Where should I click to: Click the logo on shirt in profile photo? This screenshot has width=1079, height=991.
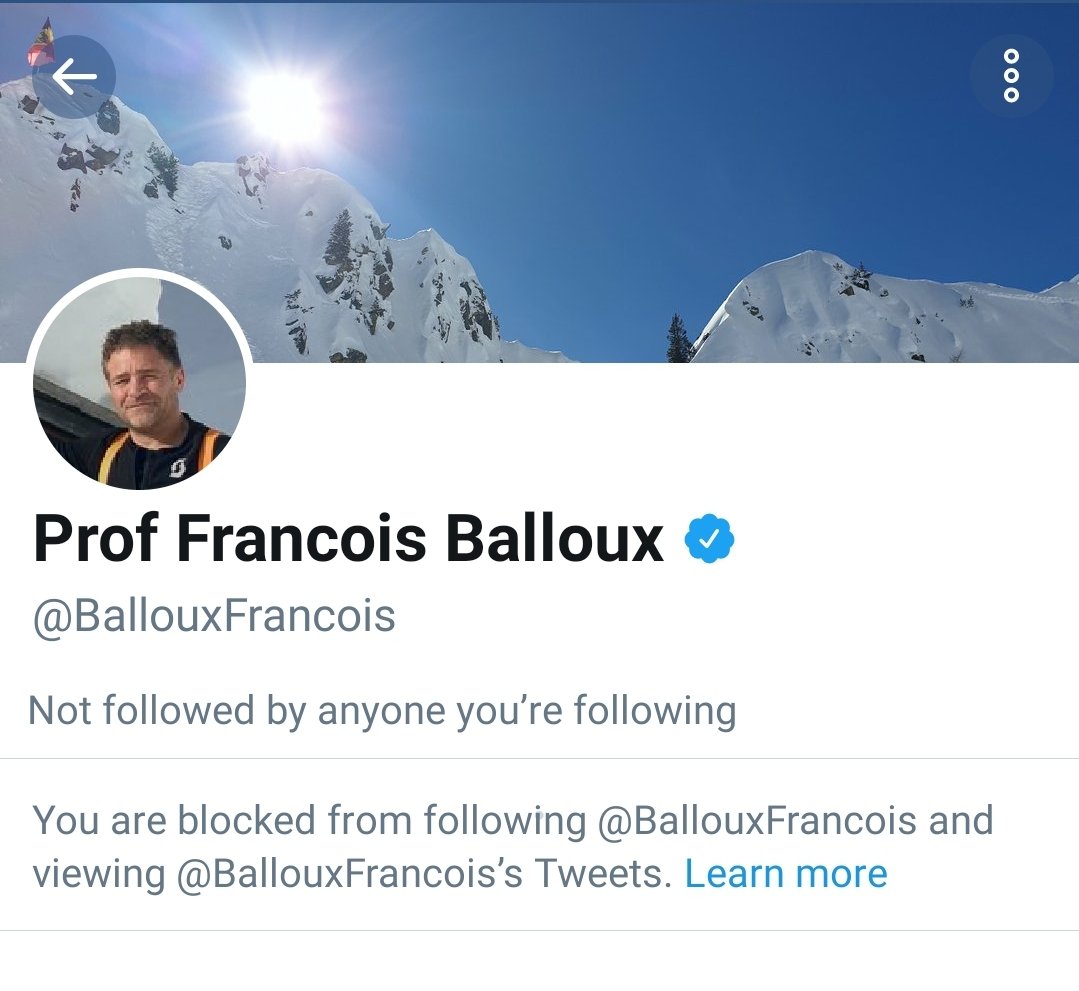coord(177,469)
